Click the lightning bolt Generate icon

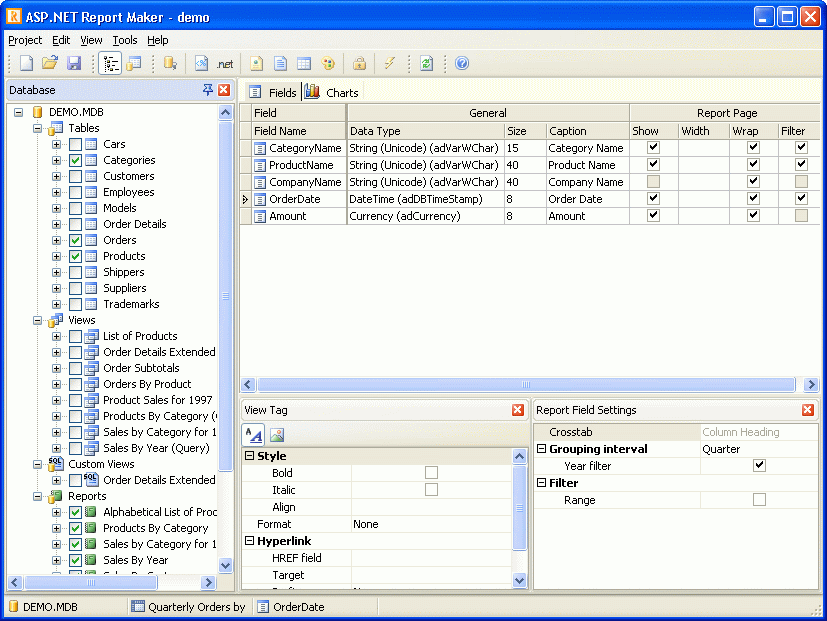tap(390, 63)
